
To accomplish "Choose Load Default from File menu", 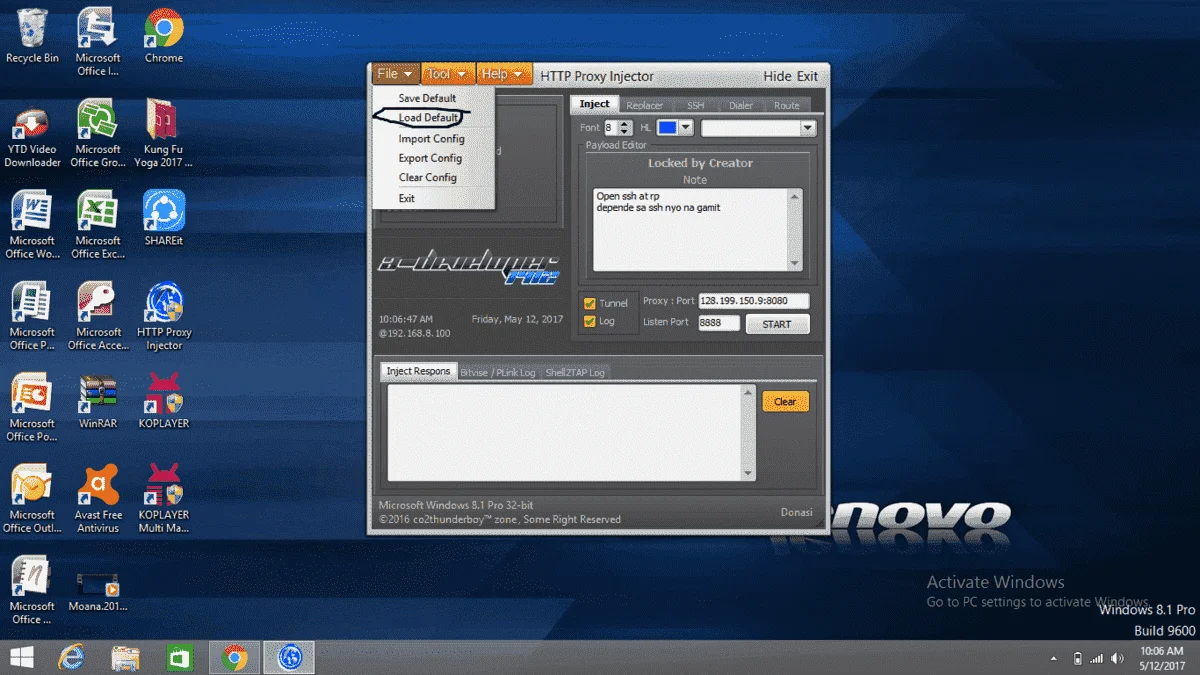I will pos(428,118).
